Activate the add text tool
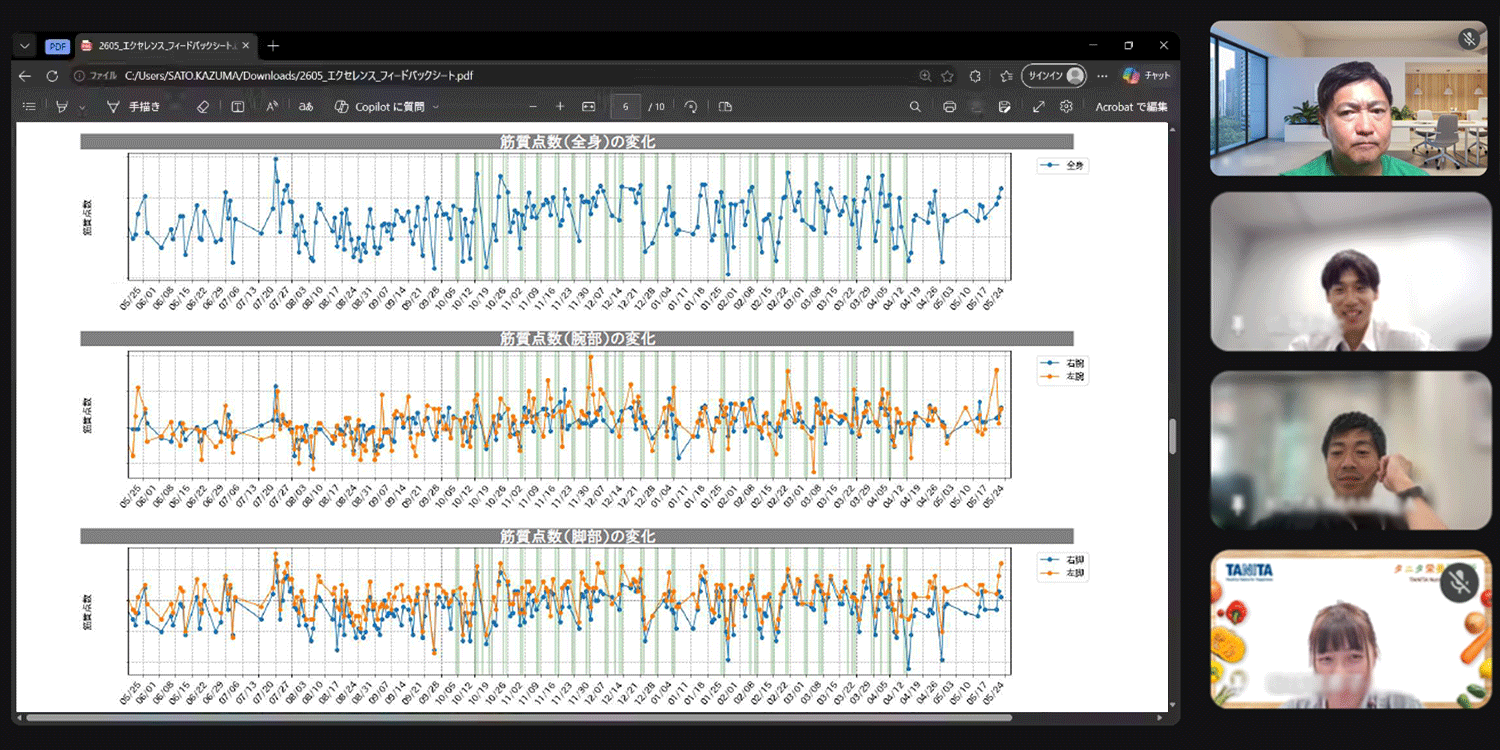 click(237, 106)
